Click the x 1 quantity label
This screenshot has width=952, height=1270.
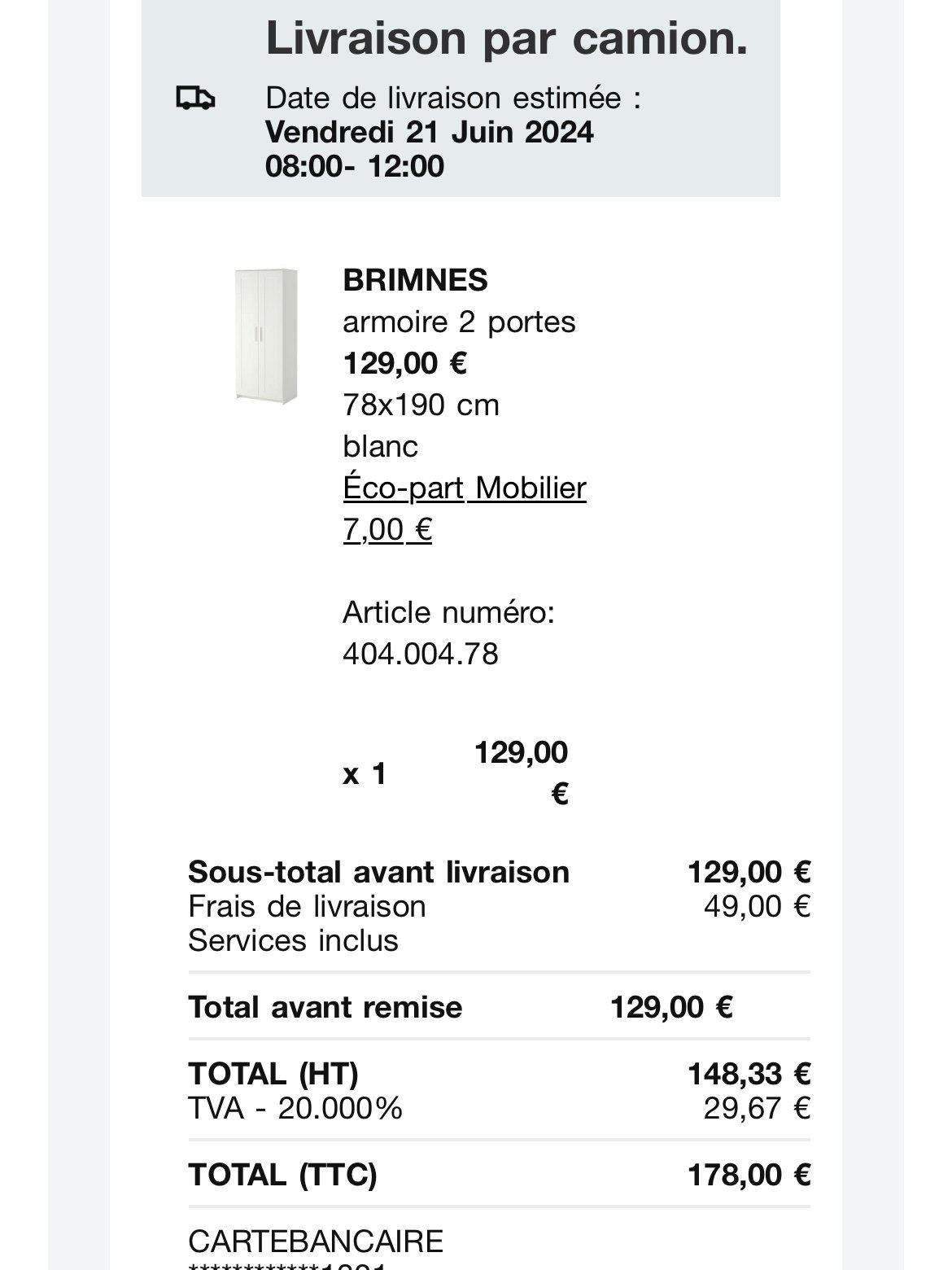(x=365, y=773)
